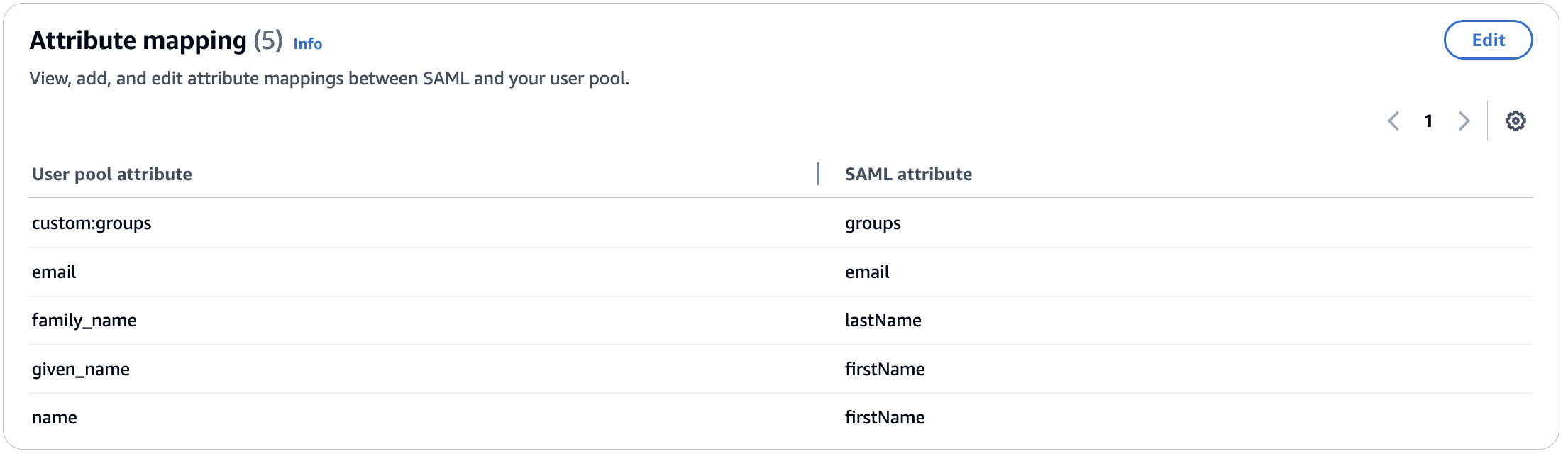Open table settings for attribute mapping
Image resolution: width=1568 pixels, height=454 pixels.
1515,121
